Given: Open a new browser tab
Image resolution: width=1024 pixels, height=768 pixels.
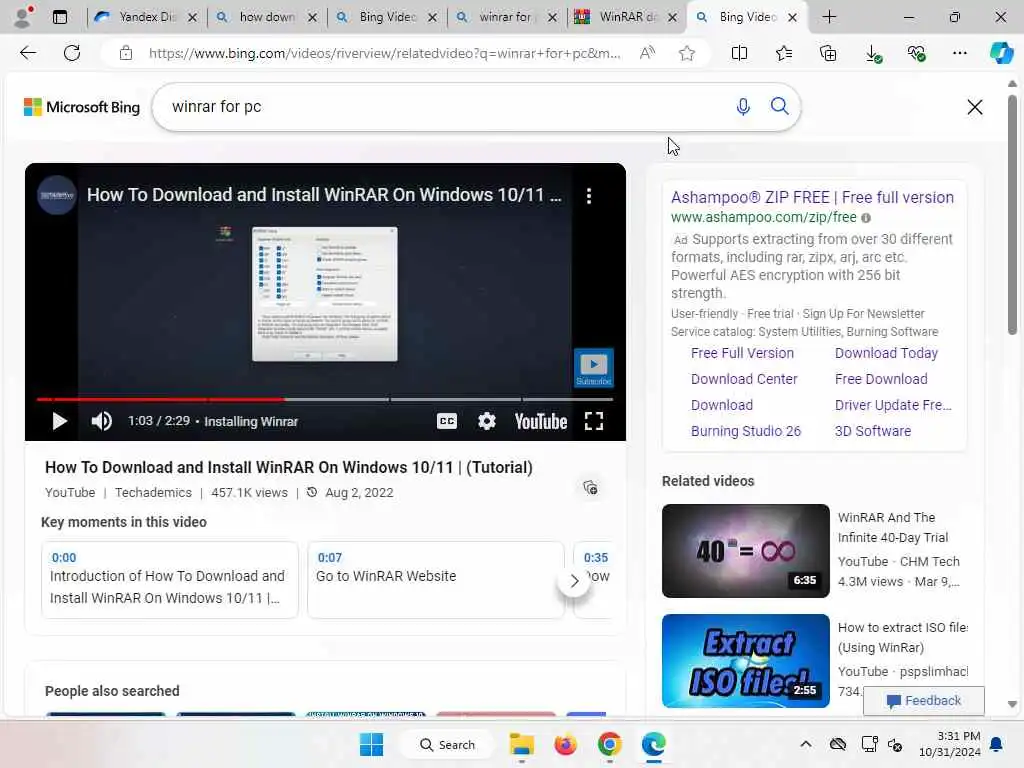Looking at the screenshot, I should [829, 17].
